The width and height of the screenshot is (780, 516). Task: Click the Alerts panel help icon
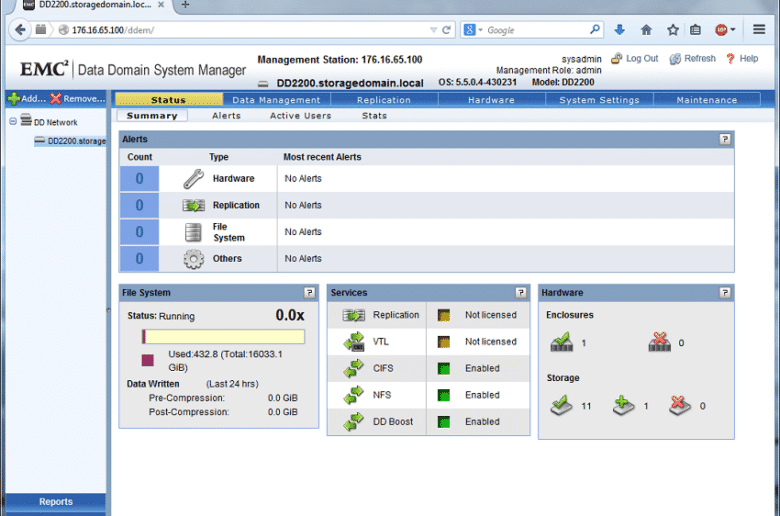click(725, 139)
